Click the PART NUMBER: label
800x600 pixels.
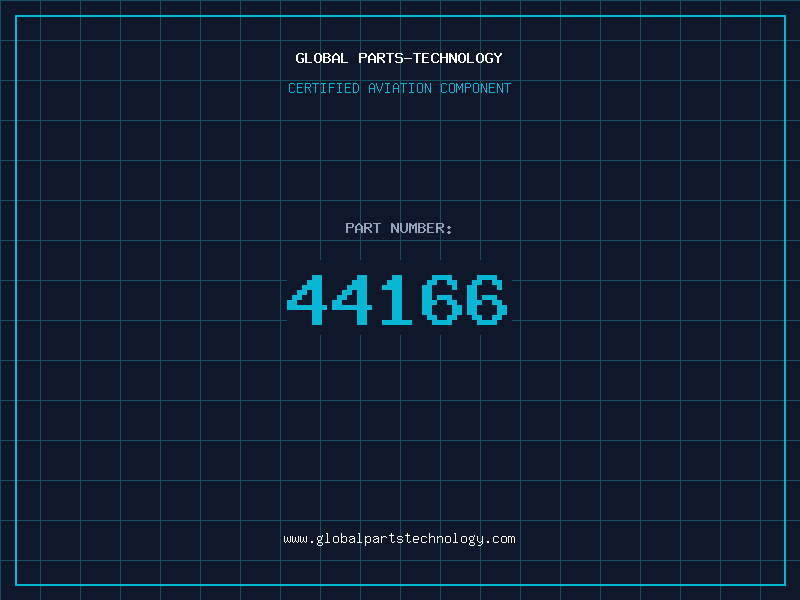click(x=399, y=228)
